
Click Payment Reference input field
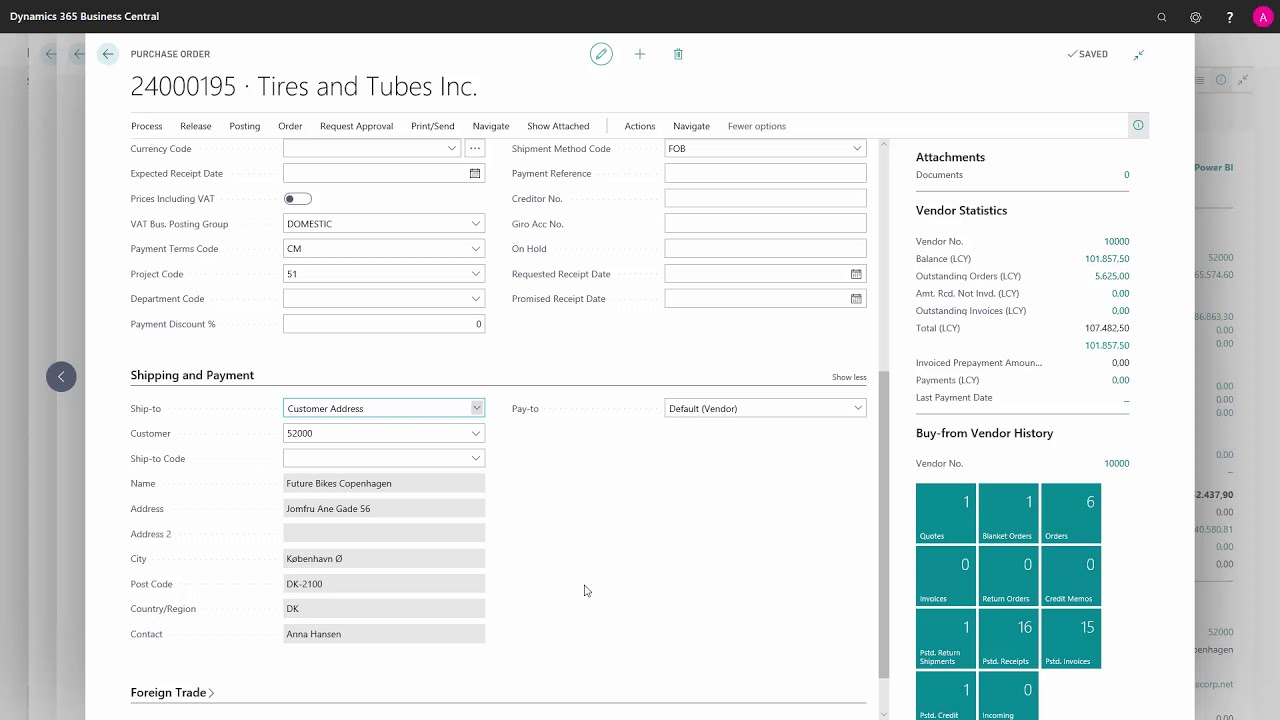765,173
